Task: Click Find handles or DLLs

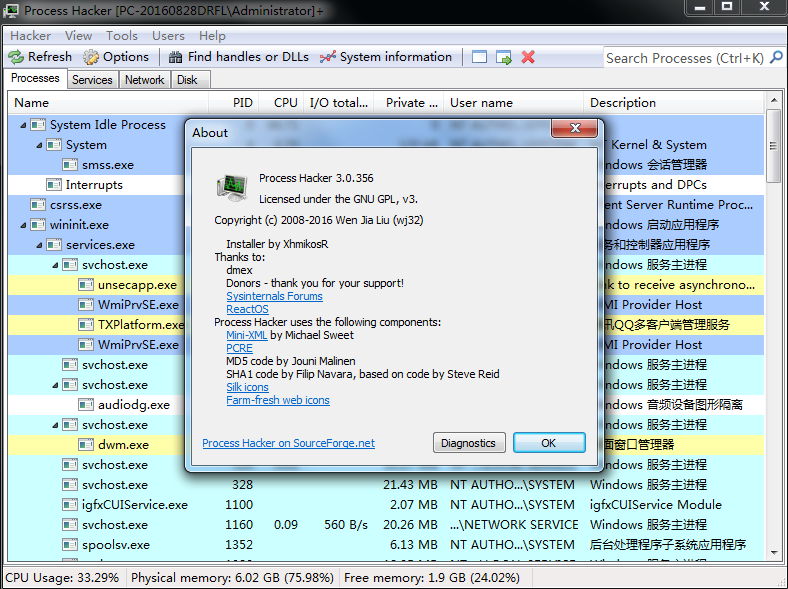Action: click(239, 57)
